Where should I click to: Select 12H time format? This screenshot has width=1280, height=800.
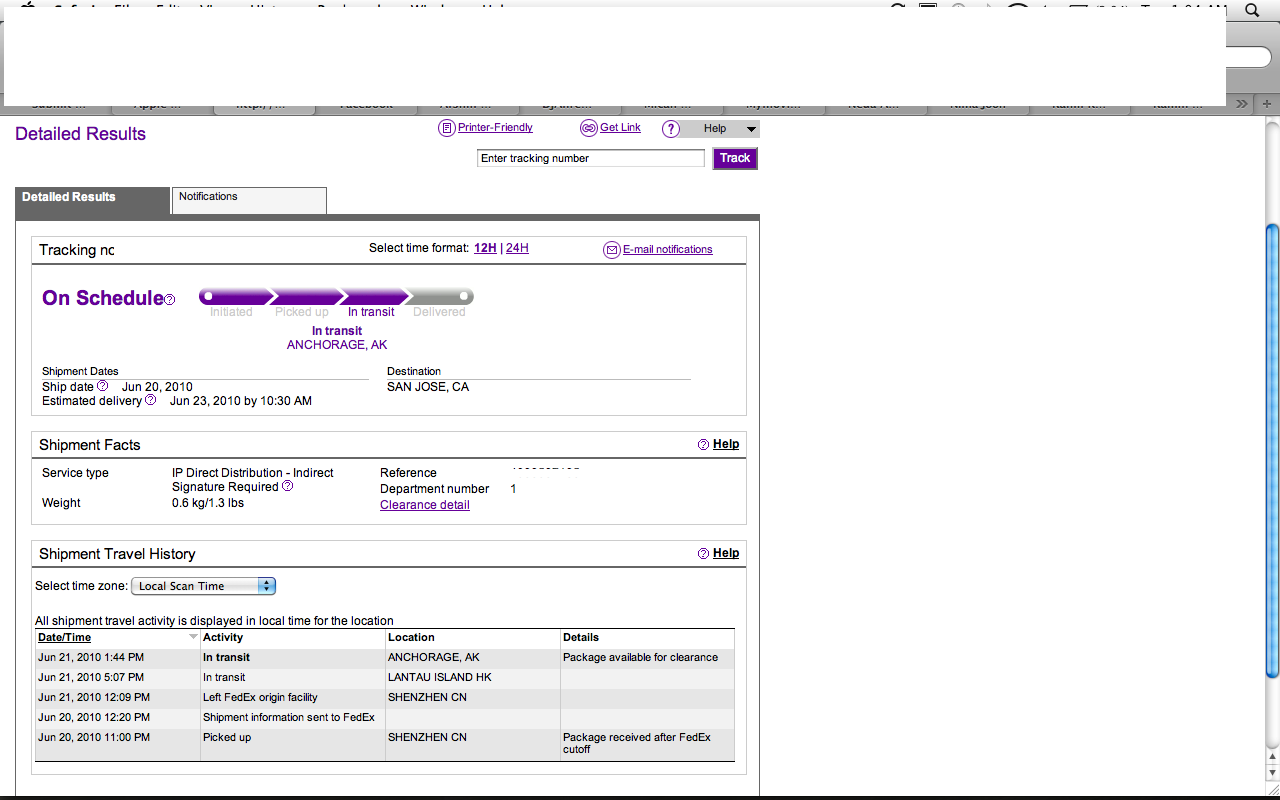[485, 248]
